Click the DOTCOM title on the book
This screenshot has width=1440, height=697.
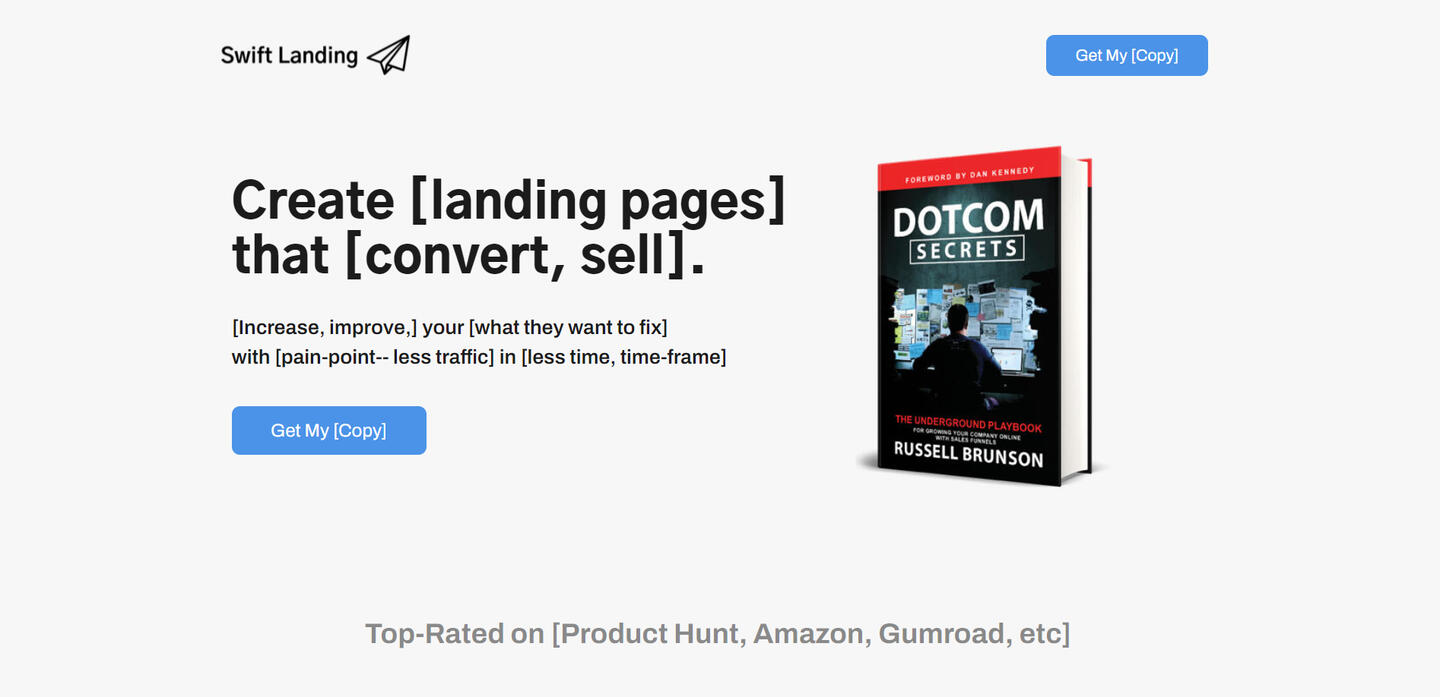(968, 218)
